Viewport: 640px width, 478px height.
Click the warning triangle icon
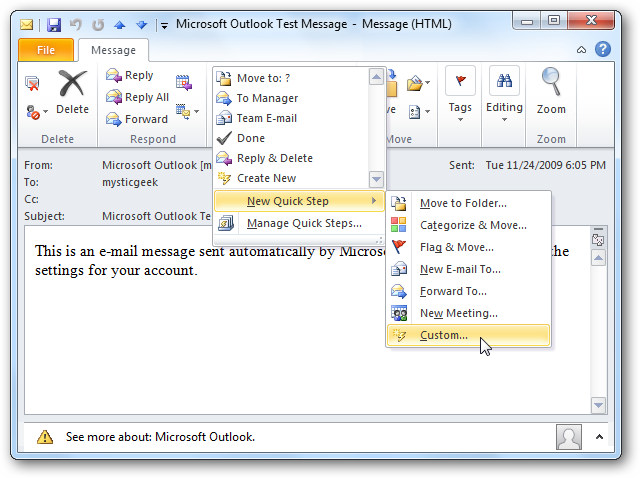[45, 437]
